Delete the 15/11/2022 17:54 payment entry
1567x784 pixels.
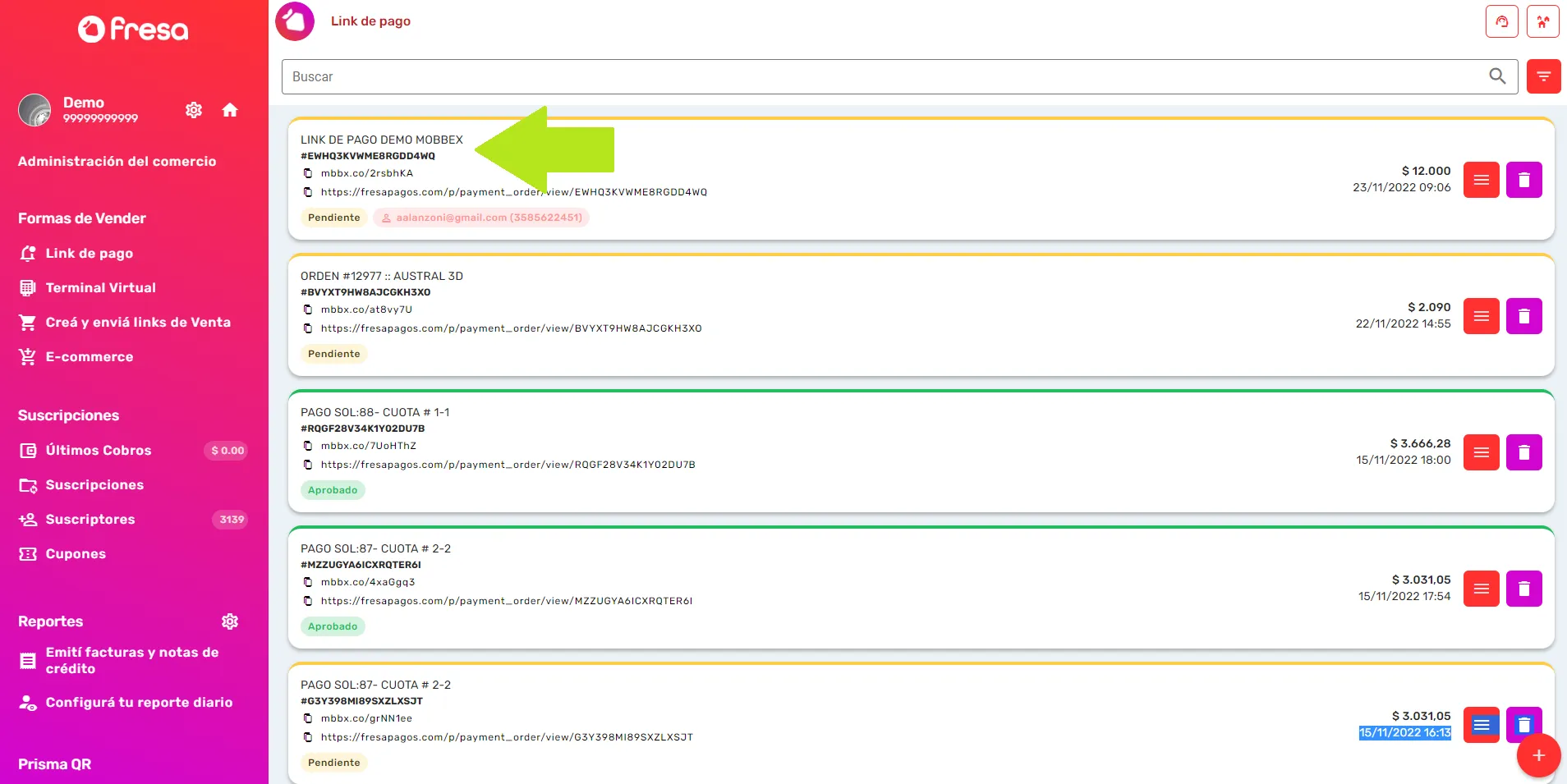[1523, 589]
